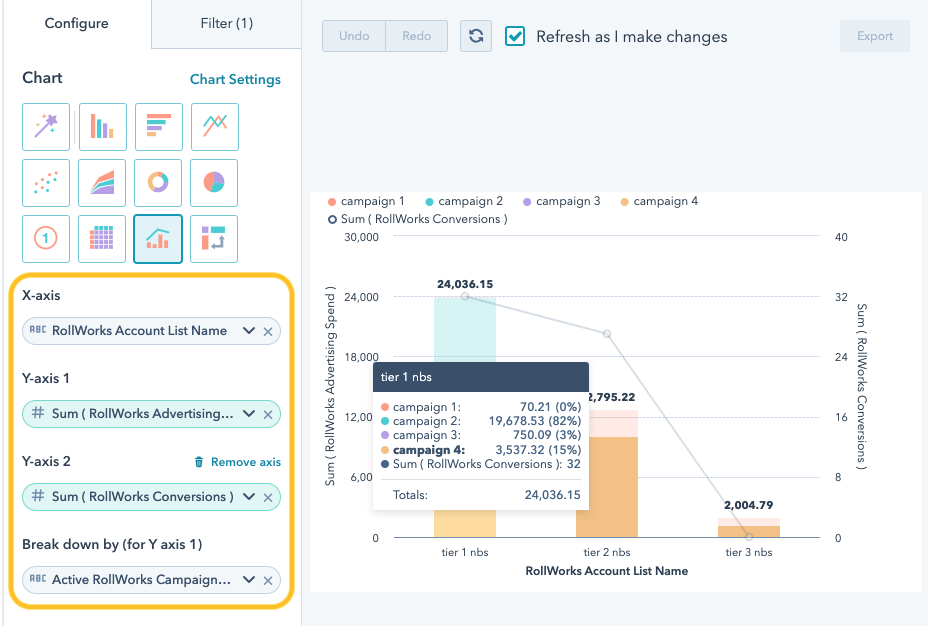Remove Sum RollWorks Advertising field from Y-axis 1

pos(268,414)
